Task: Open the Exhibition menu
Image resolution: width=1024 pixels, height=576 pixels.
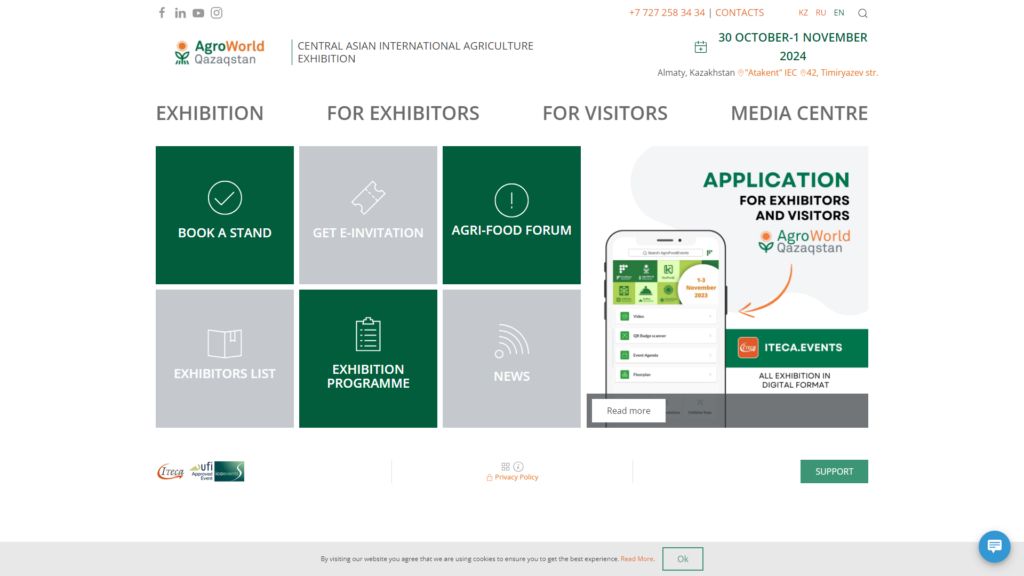Action: coord(210,113)
